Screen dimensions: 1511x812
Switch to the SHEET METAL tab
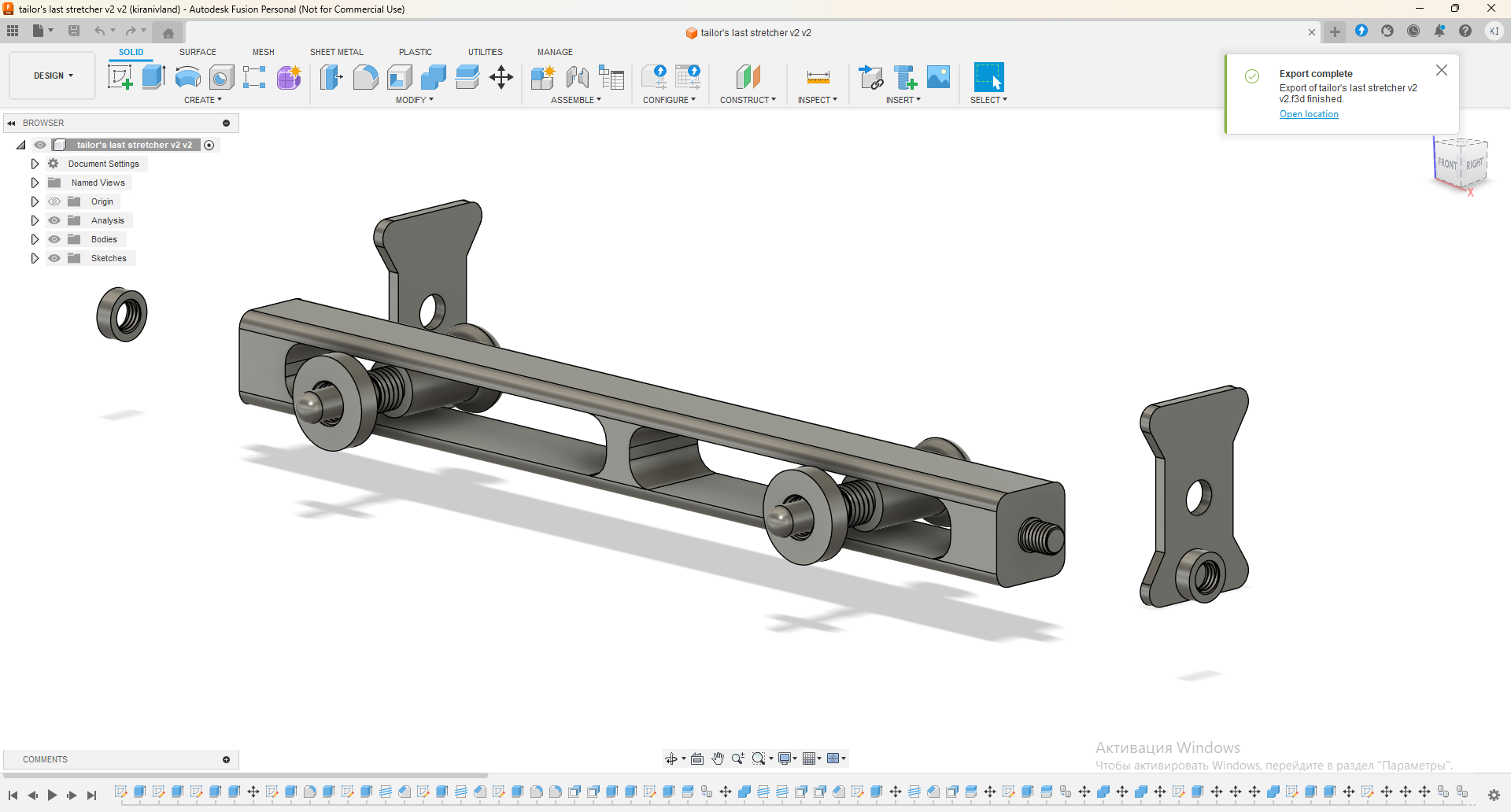point(336,52)
